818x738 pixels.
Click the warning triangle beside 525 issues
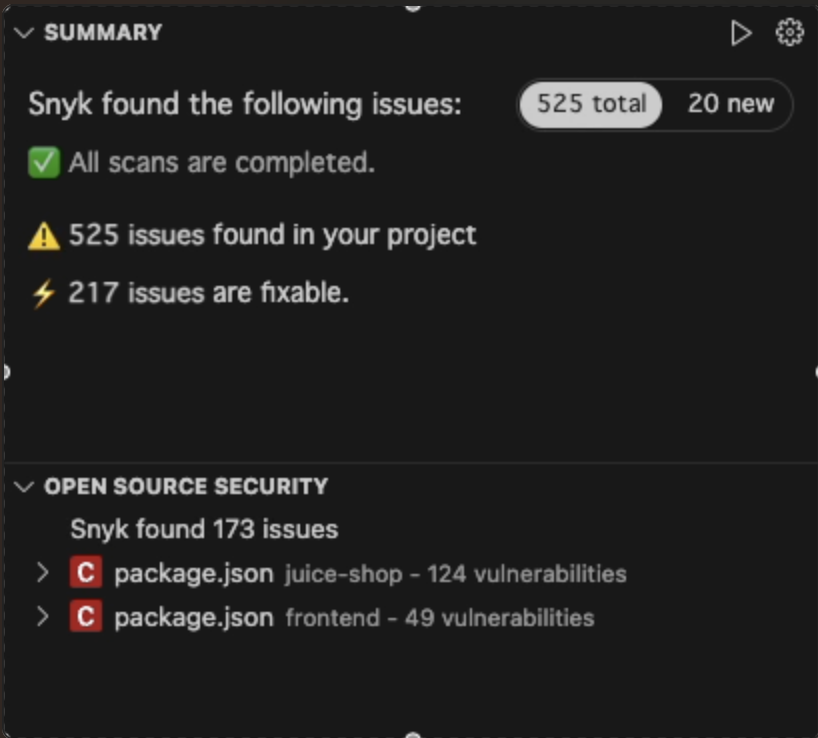pos(46,234)
